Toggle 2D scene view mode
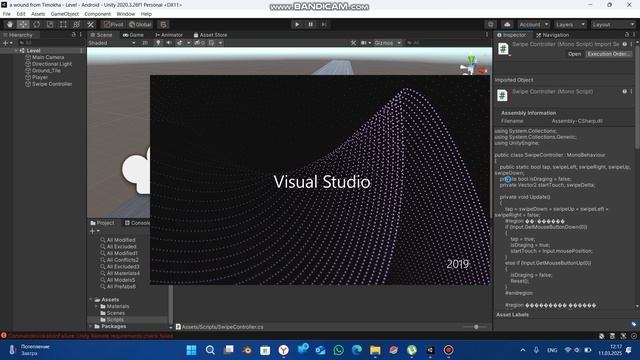 coord(145,43)
